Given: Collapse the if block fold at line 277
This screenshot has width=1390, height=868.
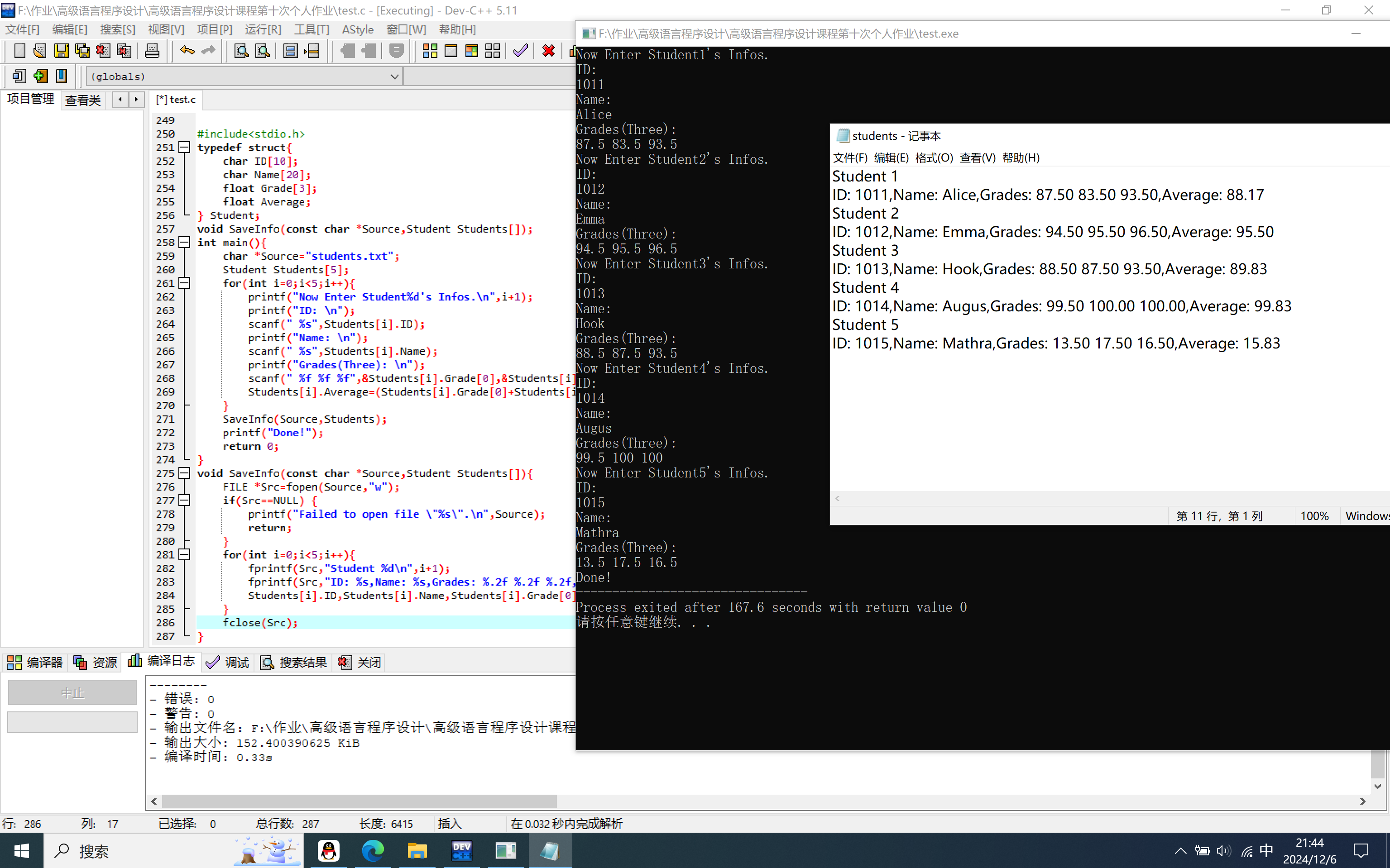Looking at the screenshot, I should point(184,501).
